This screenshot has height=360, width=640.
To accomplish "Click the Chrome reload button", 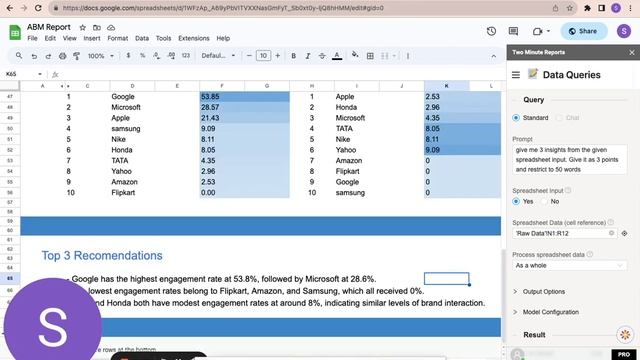I will pos(38,8).
